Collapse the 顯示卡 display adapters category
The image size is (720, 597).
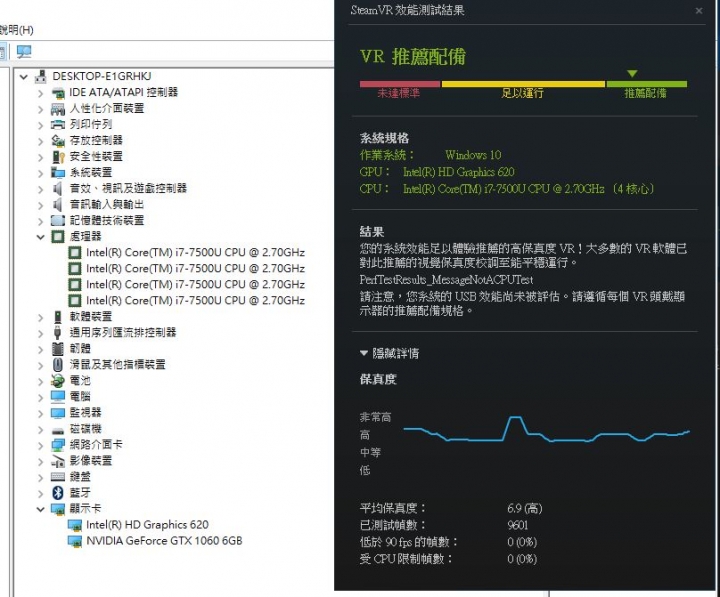click(x=40, y=509)
